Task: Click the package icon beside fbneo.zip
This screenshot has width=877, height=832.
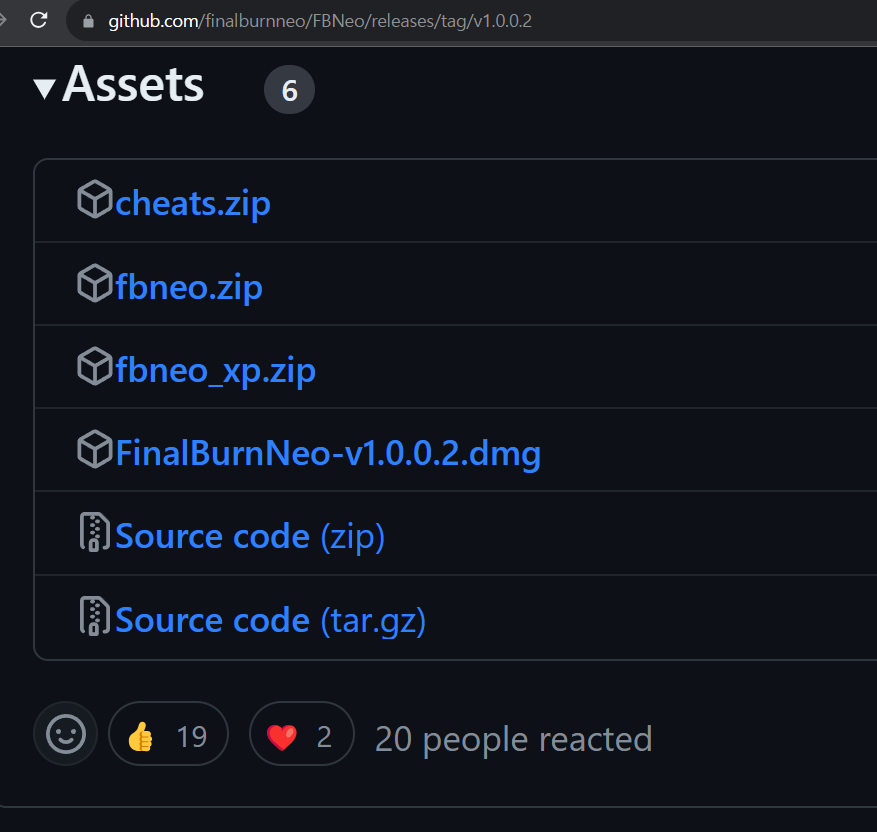Action: [x=95, y=283]
